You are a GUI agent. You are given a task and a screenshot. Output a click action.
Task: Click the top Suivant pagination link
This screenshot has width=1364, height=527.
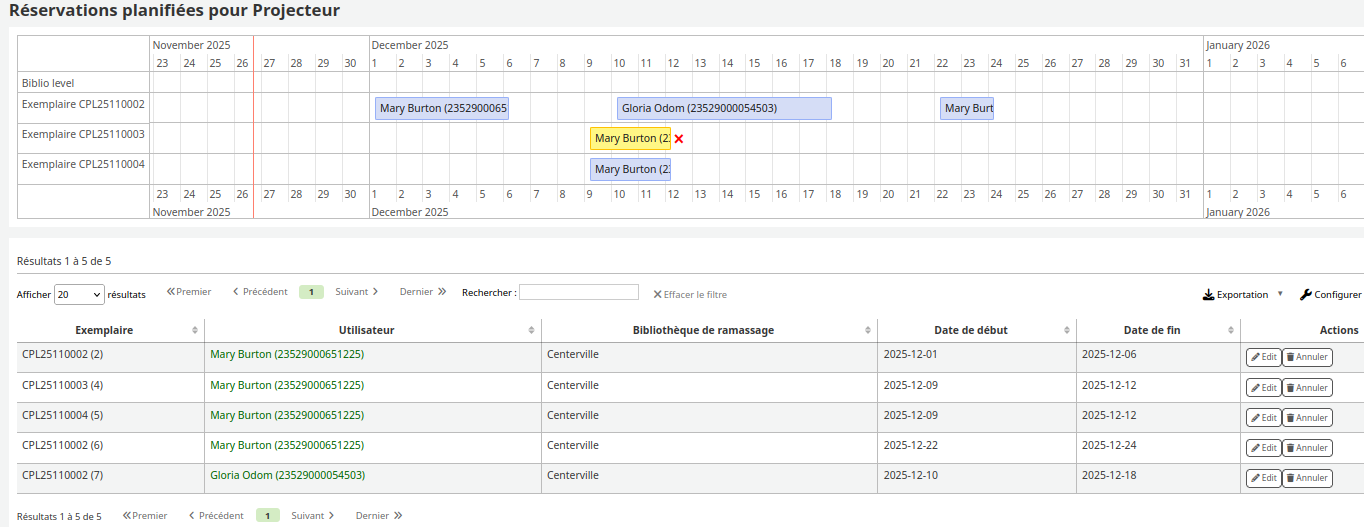(x=356, y=292)
